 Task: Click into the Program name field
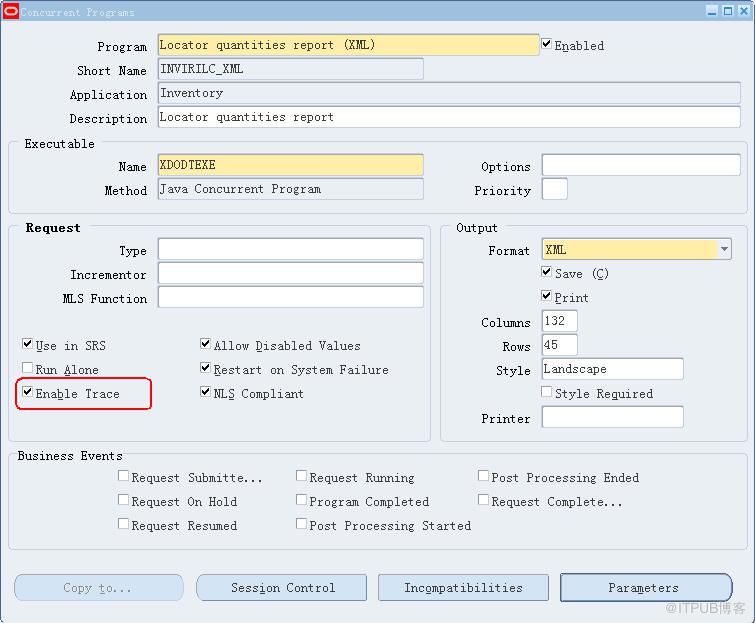point(348,45)
